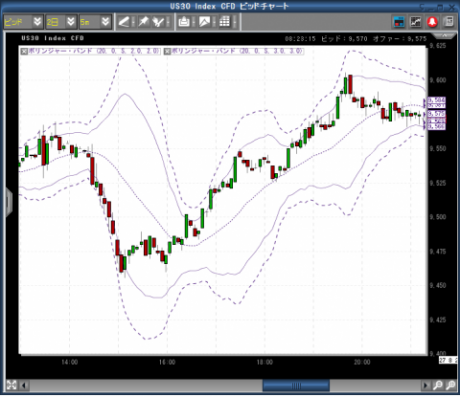Click the chart image export icon
The width and height of the screenshot is (460, 397).
(204, 22)
